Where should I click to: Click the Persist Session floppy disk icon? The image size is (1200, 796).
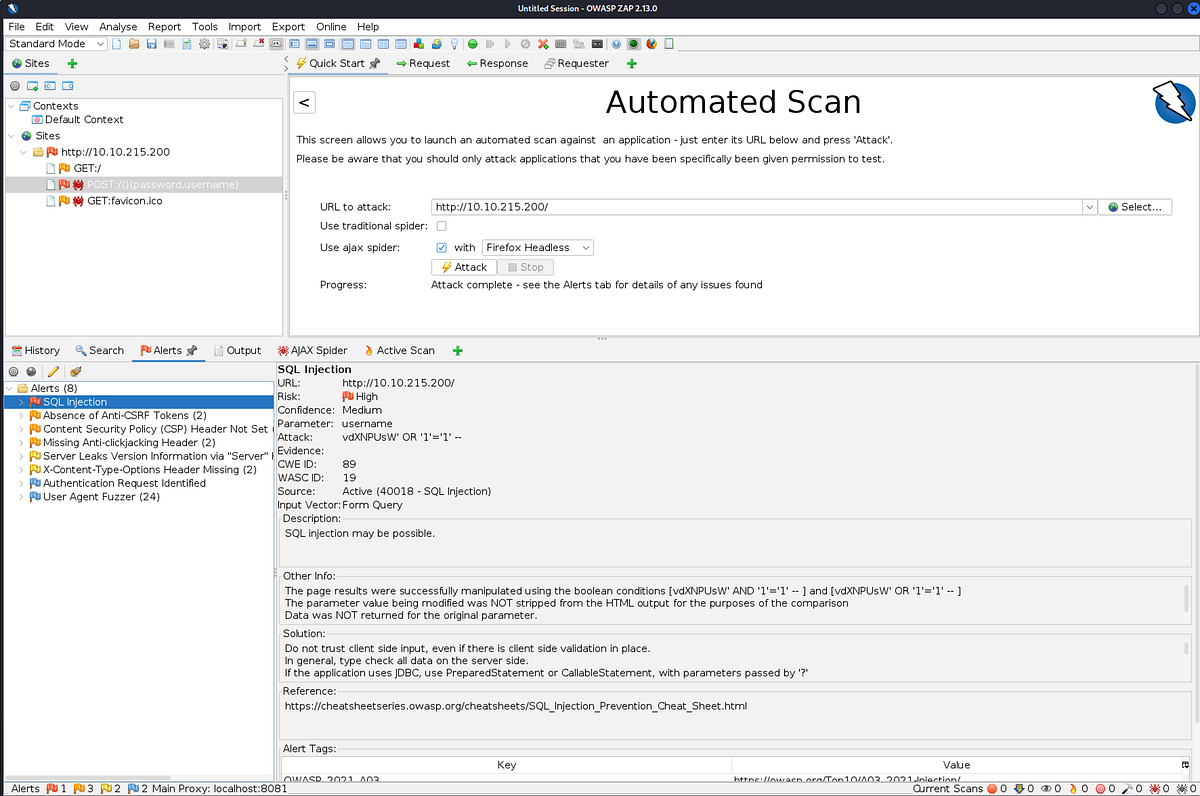[152, 44]
